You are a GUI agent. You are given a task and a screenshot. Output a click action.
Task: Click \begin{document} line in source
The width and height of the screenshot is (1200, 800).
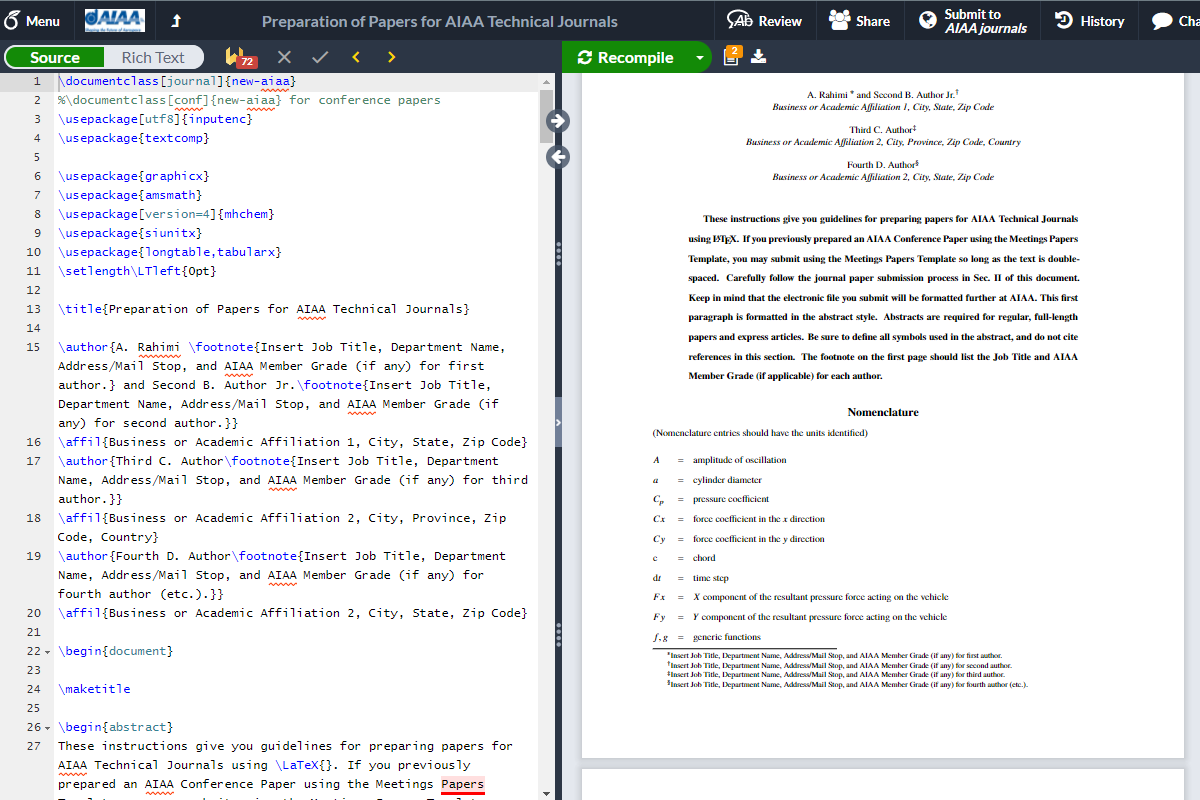(x=116, y=651)
